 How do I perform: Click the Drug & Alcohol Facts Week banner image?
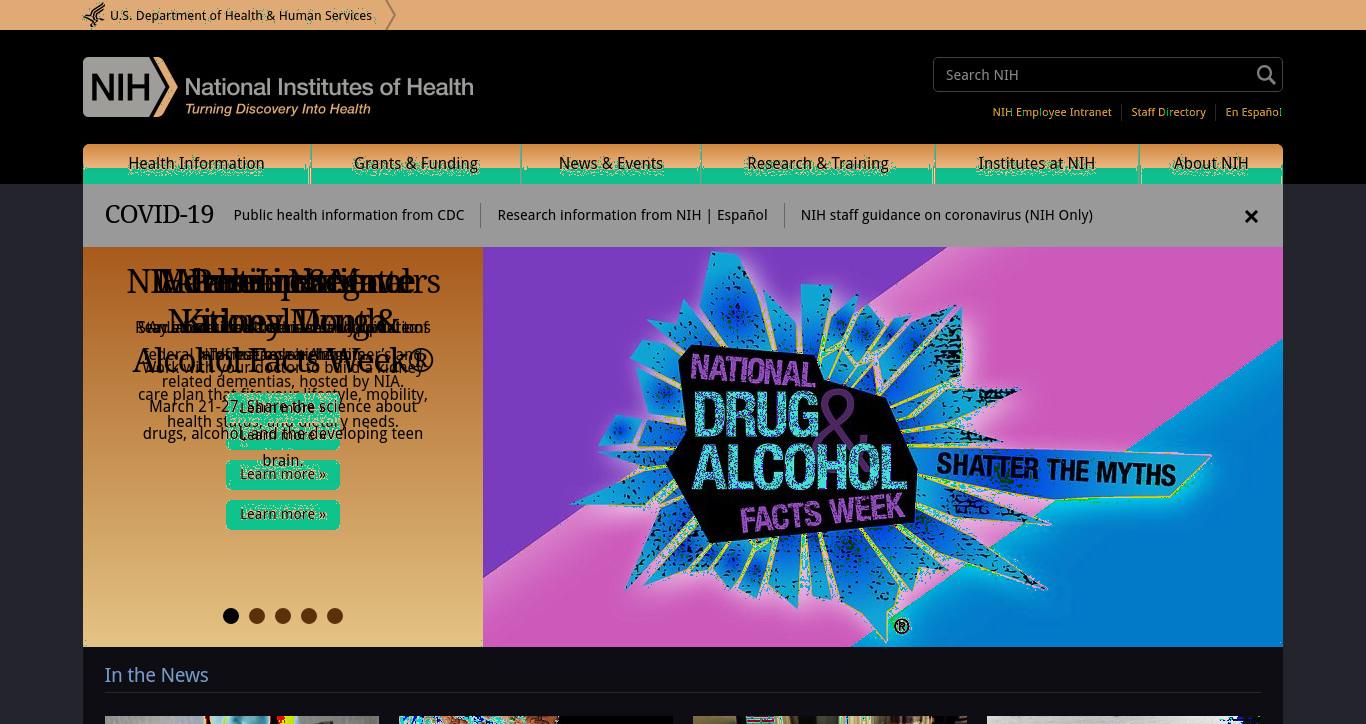tap(883, 447)
